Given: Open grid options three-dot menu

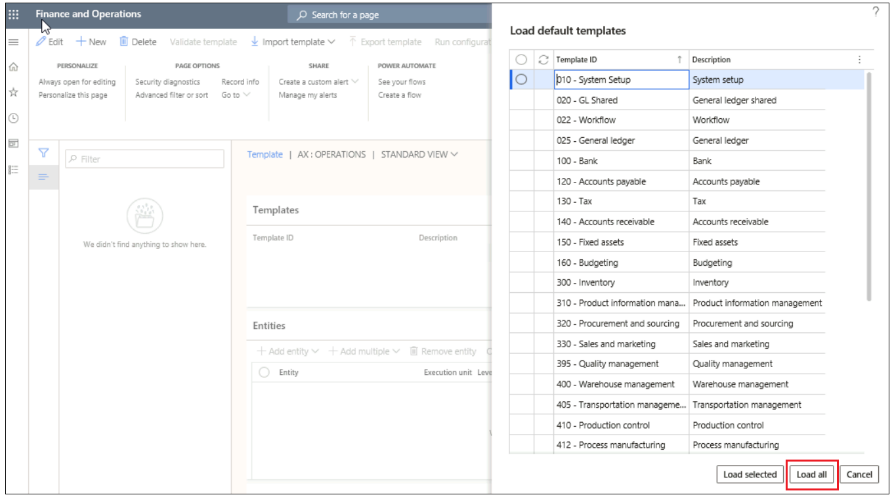Looking at the screenshot, I should pos(859,59).
